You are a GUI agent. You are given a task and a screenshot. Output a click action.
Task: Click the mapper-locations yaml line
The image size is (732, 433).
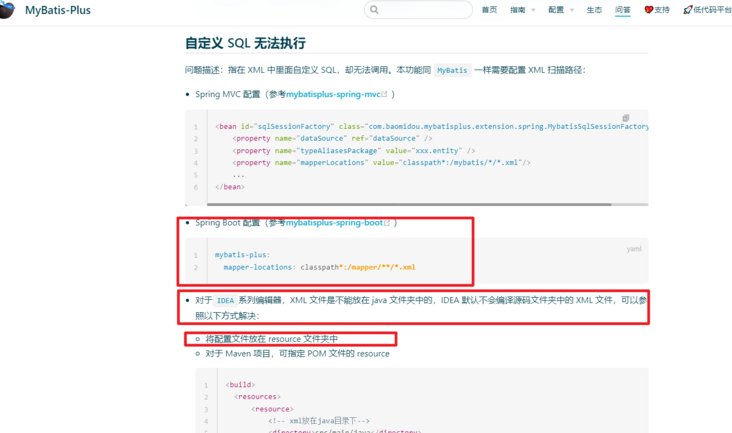click(x=319, y=267)
